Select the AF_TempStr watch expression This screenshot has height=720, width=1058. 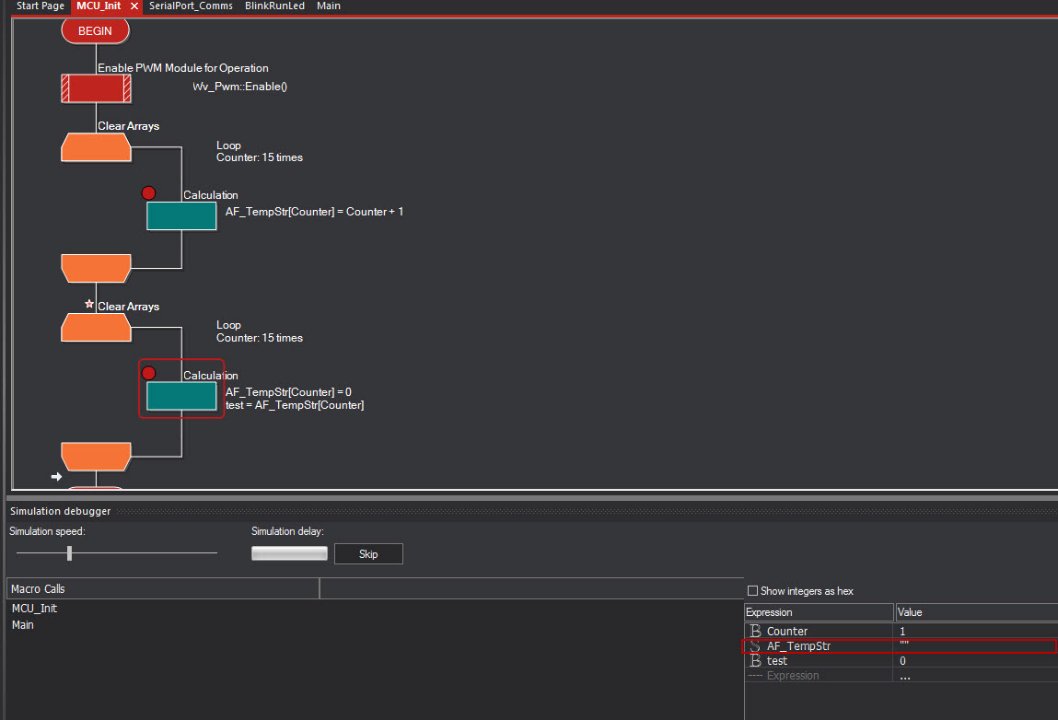pyautogui.click(x=798, y=646)
